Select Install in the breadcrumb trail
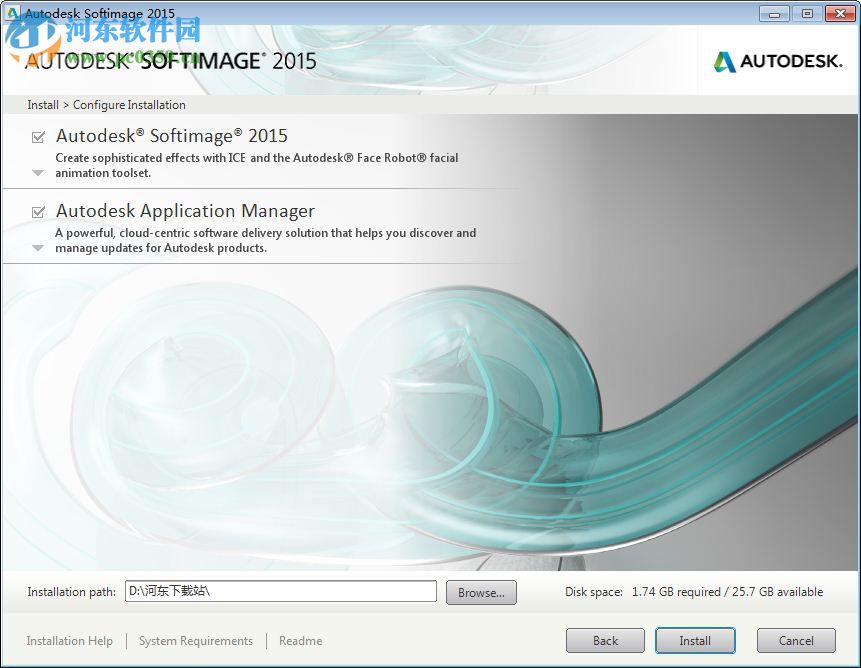The width and height of the screenshot is (861, 668). 42,104
